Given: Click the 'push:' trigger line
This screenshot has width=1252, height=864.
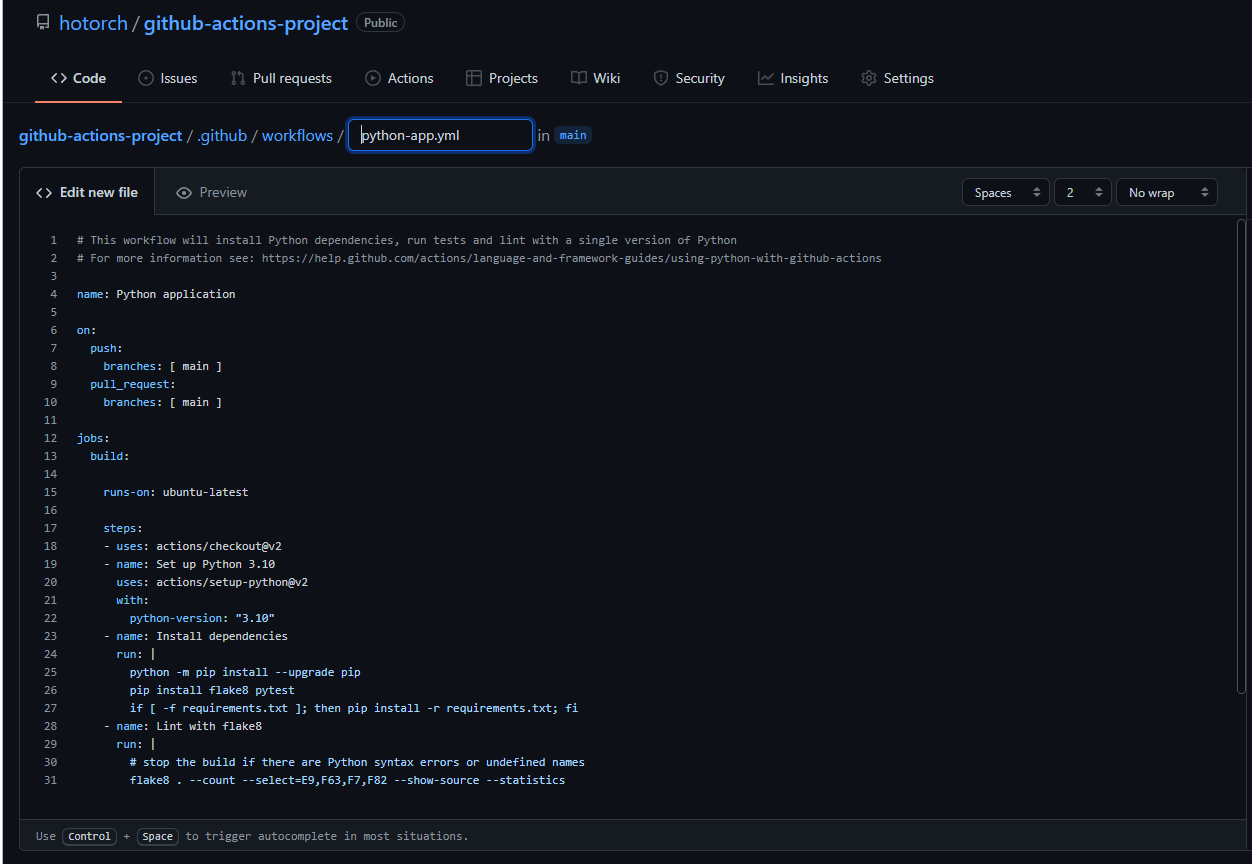Looking at the screenshot, I should tap(106, 348).
